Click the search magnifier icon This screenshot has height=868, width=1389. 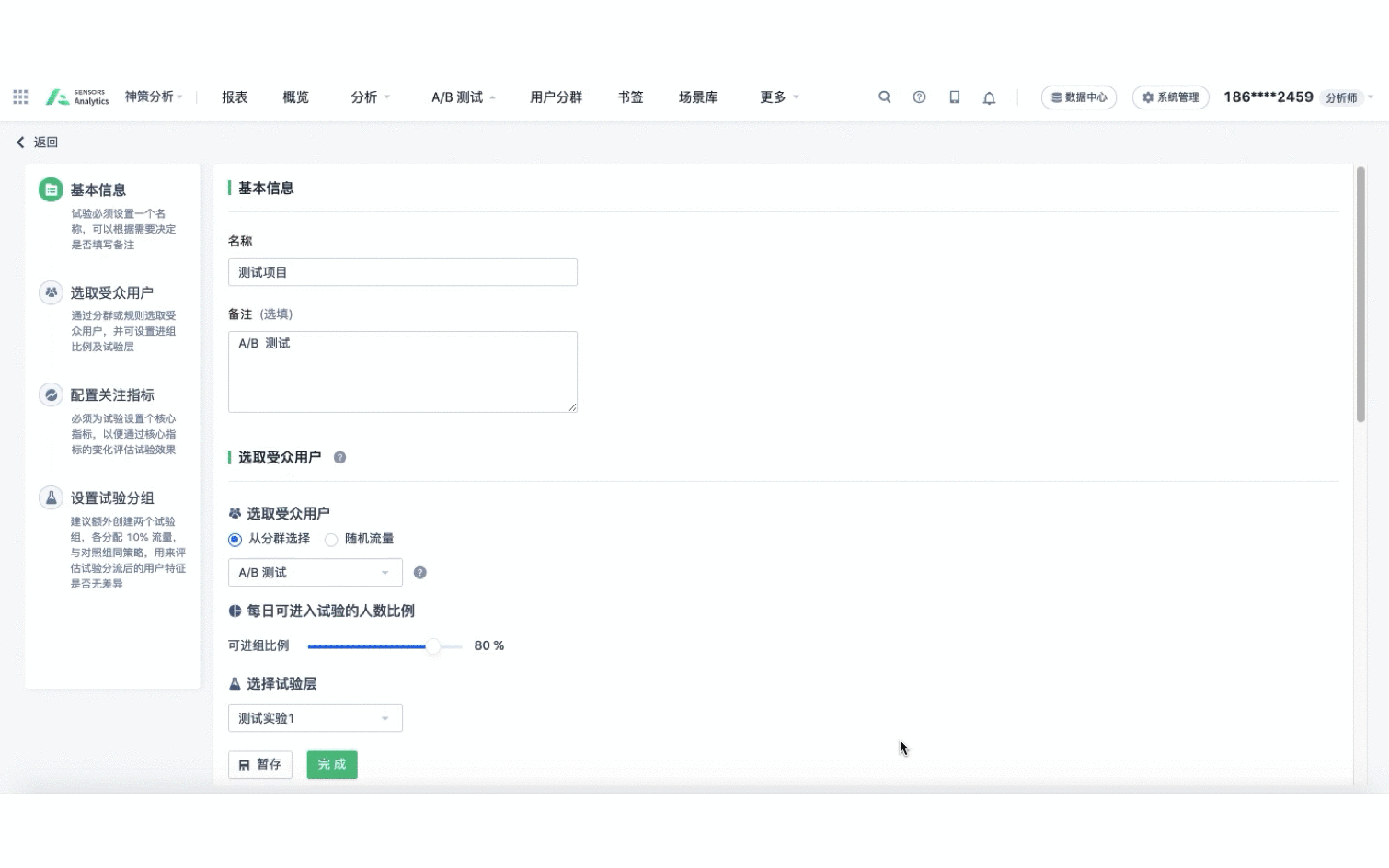(884, 97)
